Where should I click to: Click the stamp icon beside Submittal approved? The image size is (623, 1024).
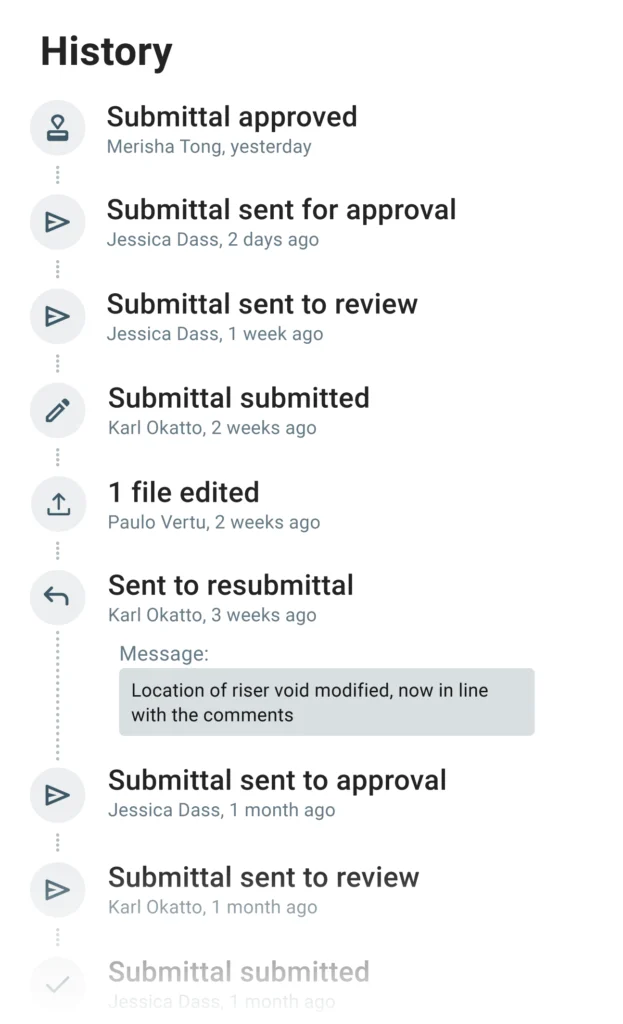[57, 128]
